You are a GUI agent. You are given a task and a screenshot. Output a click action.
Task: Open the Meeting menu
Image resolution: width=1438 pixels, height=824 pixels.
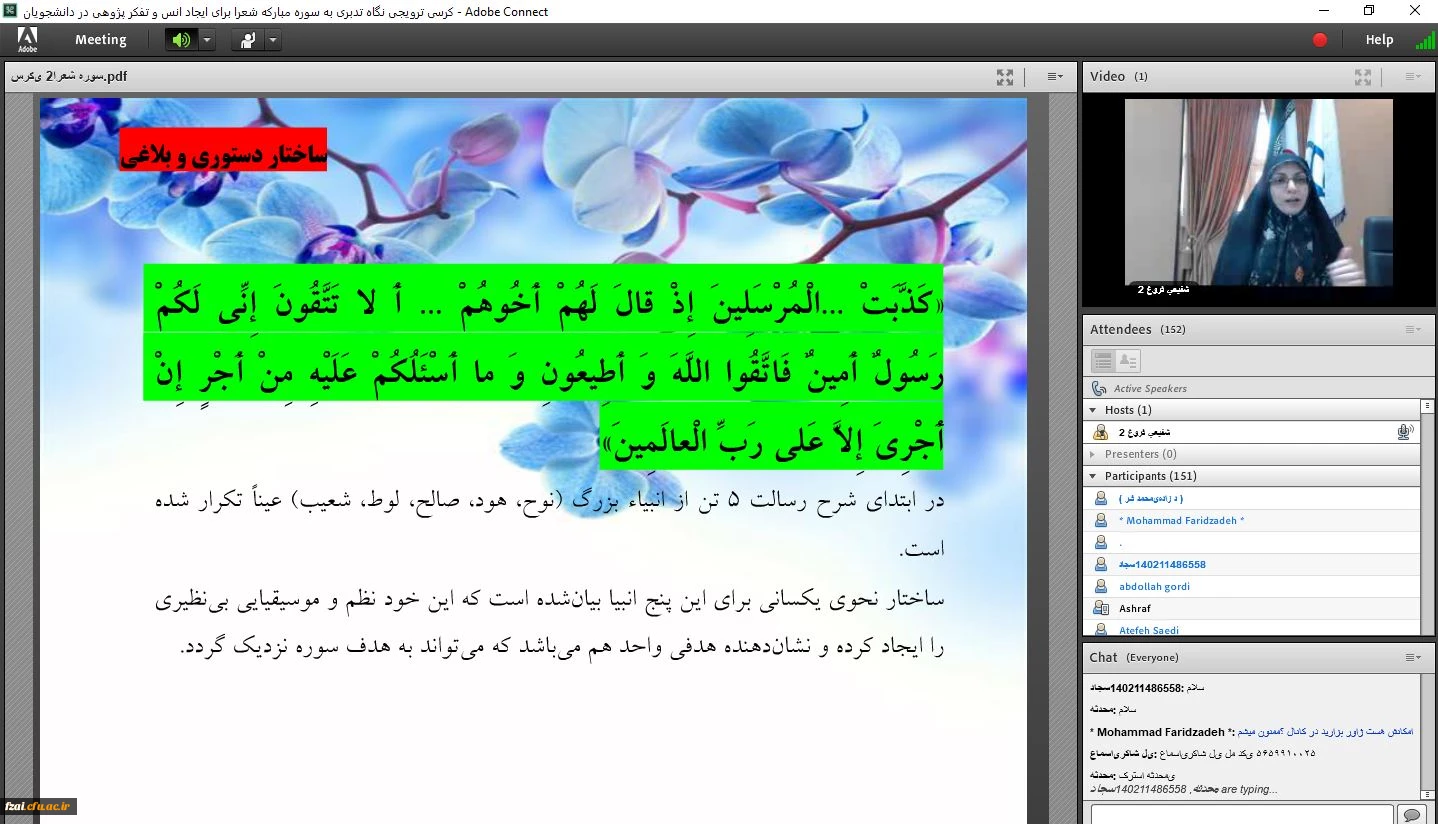pyautogui.click(x=100, y=40)
